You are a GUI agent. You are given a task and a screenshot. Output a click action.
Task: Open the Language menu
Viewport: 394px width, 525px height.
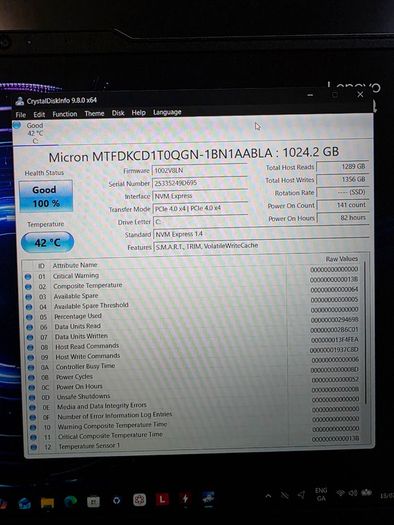coord(167,112)
